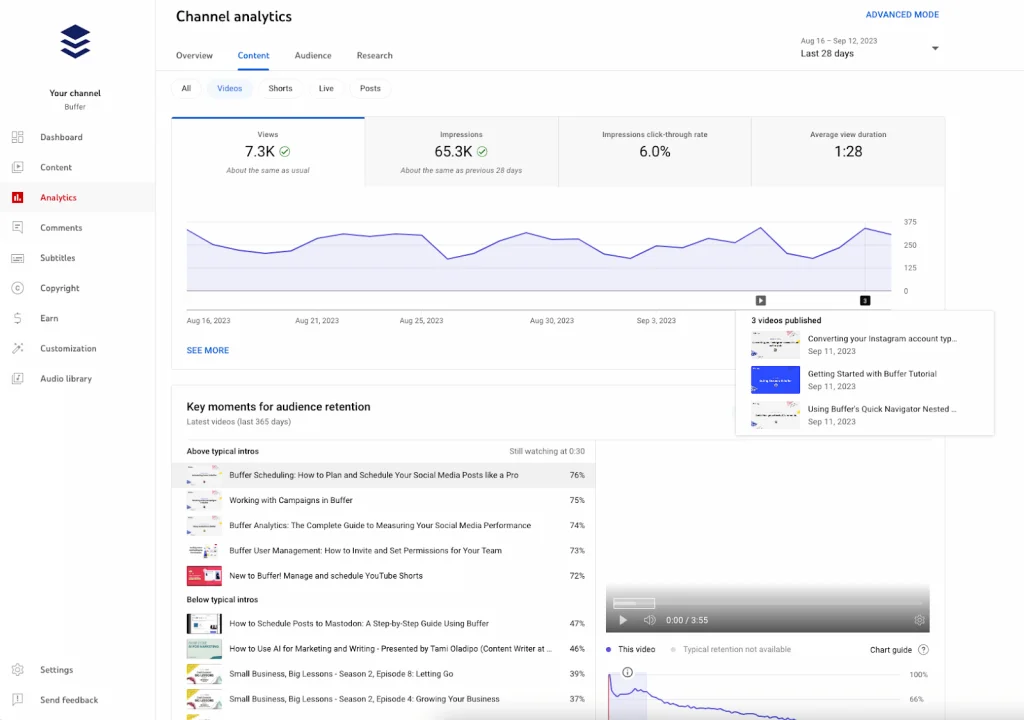Screen dimensions: 1024x720
Task: Open the Audio library icon
Action: [18, 378]
